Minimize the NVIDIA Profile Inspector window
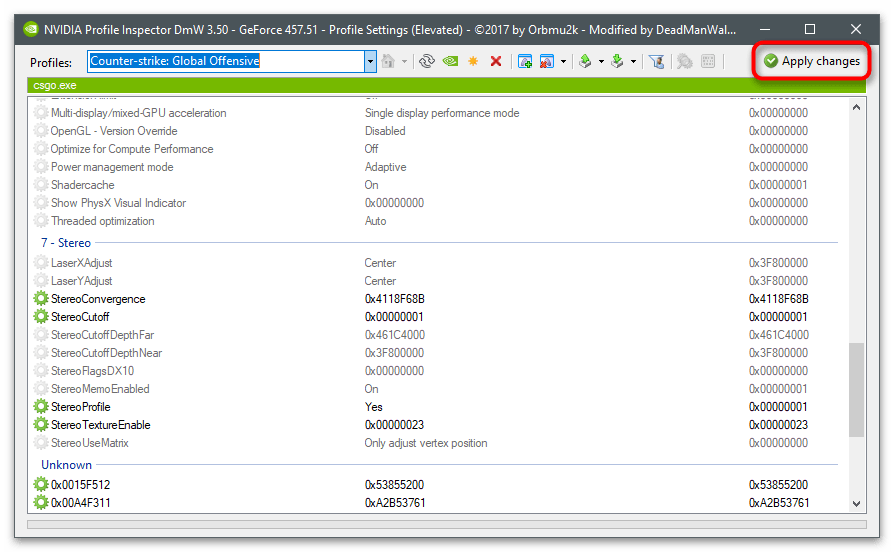 [x=765, y=29]
